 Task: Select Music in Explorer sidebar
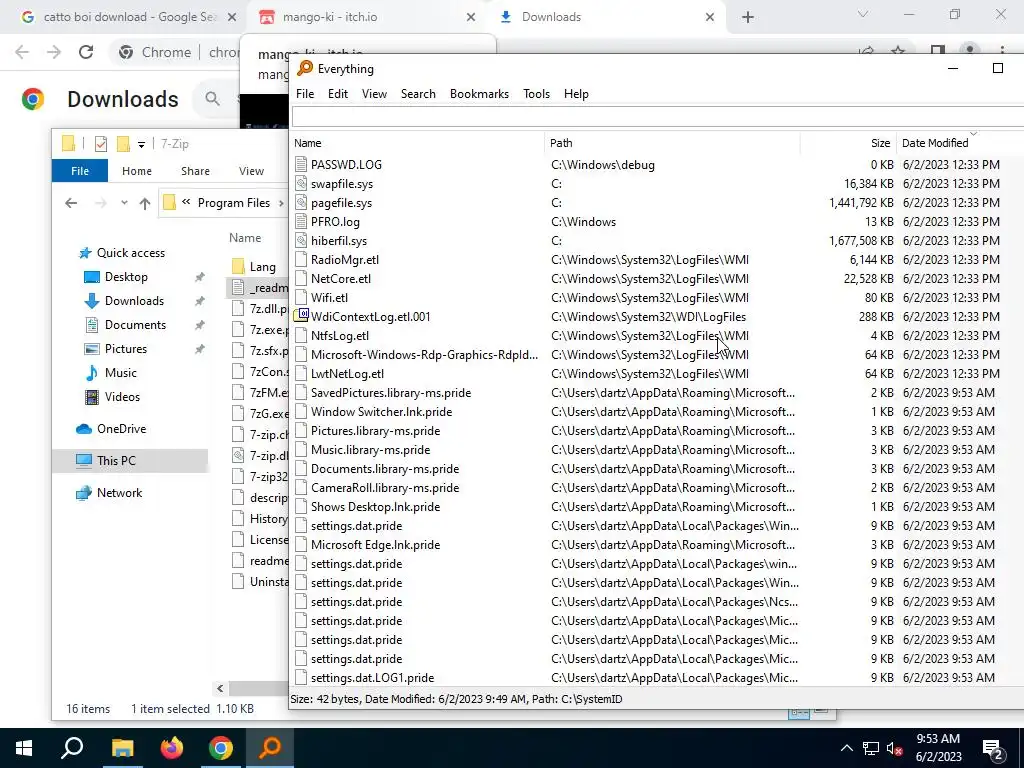tap(120, 373)
